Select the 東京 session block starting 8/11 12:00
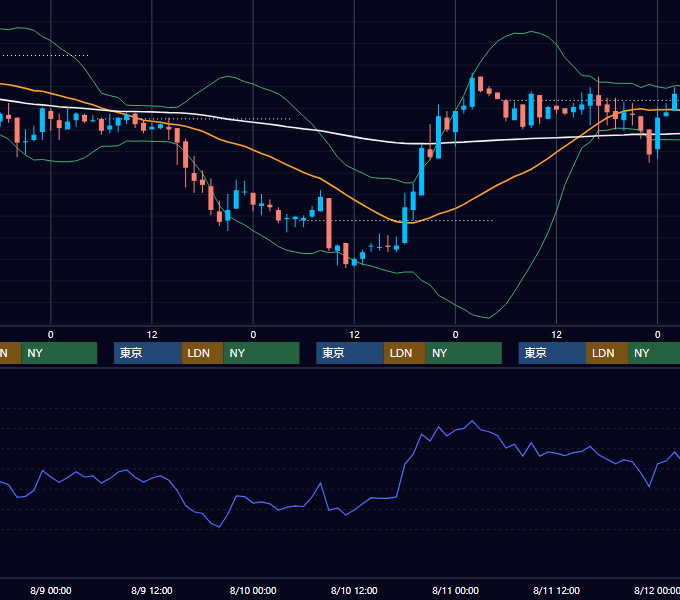Screen dimensions: 680x600 pyautogui.click(x=552, y=353)
